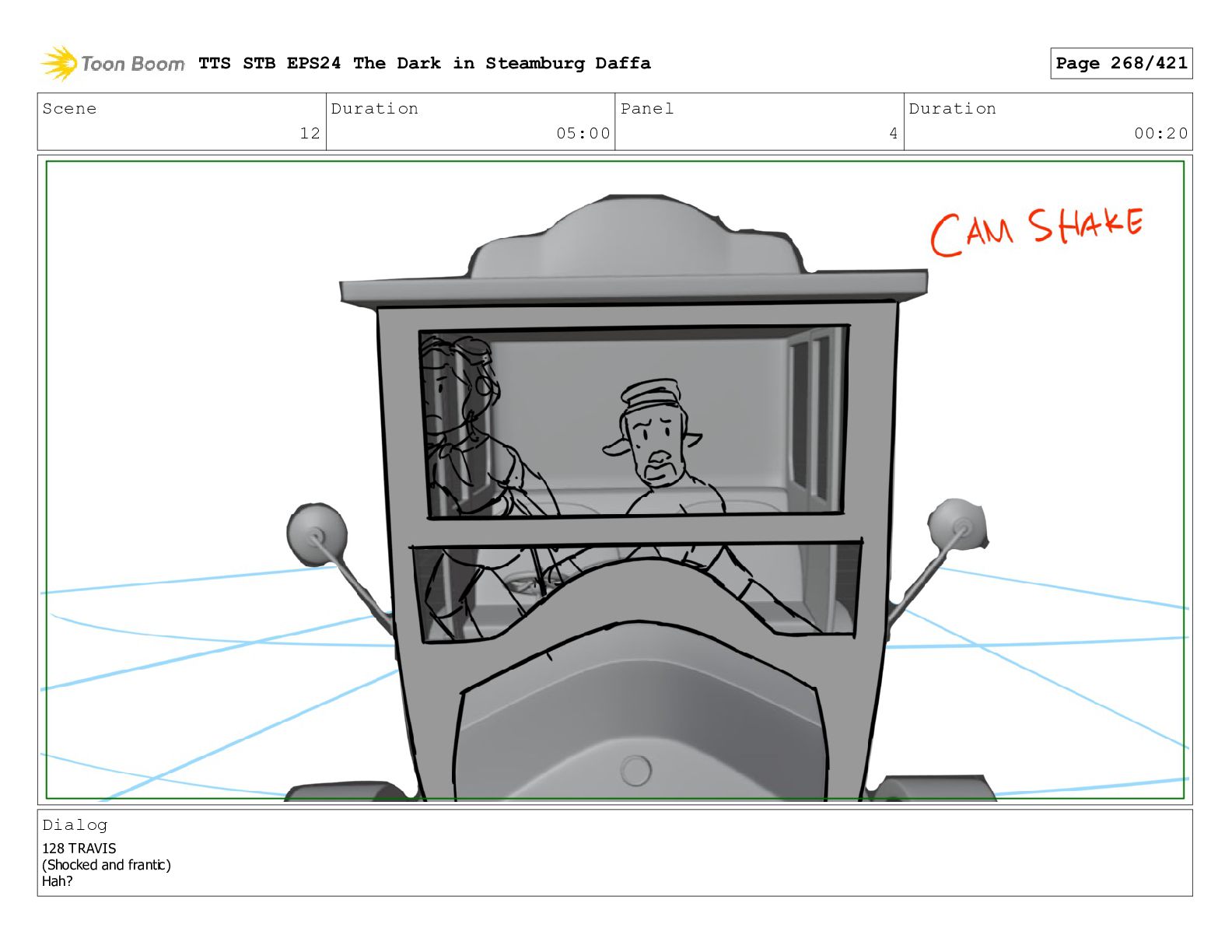
Task: Select the 'Panel' label
Action: pos(647,109)
